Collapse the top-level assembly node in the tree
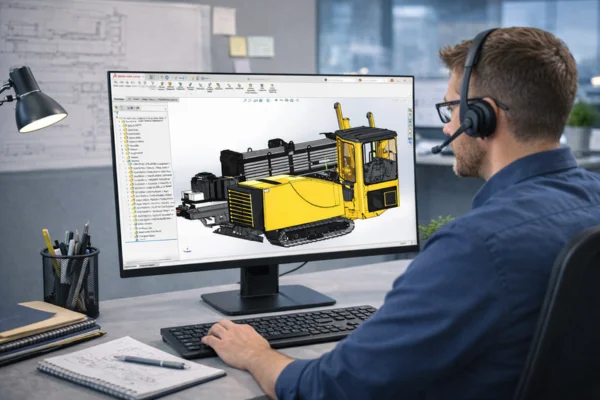Screen dimensions: 600x400 click(x=118, y=116)
